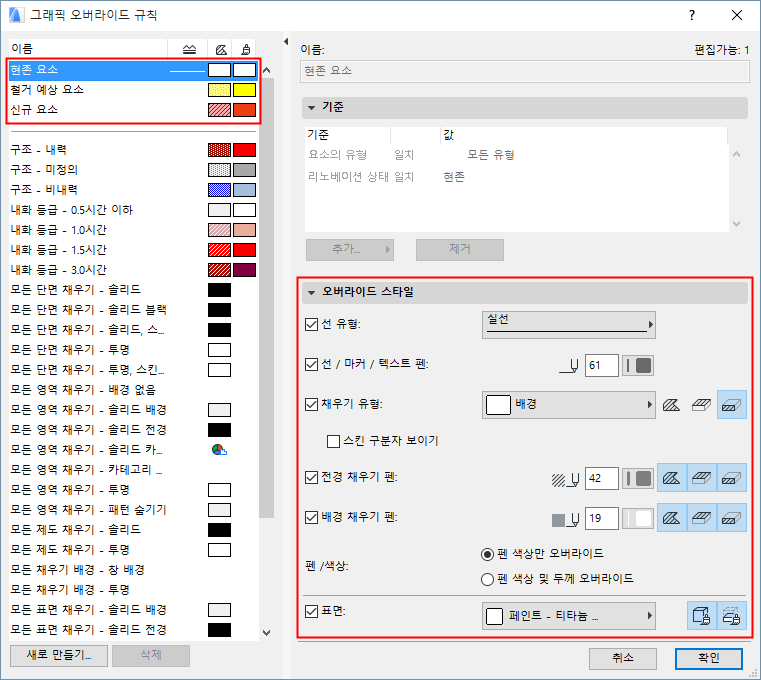
Task: Select the 구조 - 내력 rule
Action: [133, 150]
